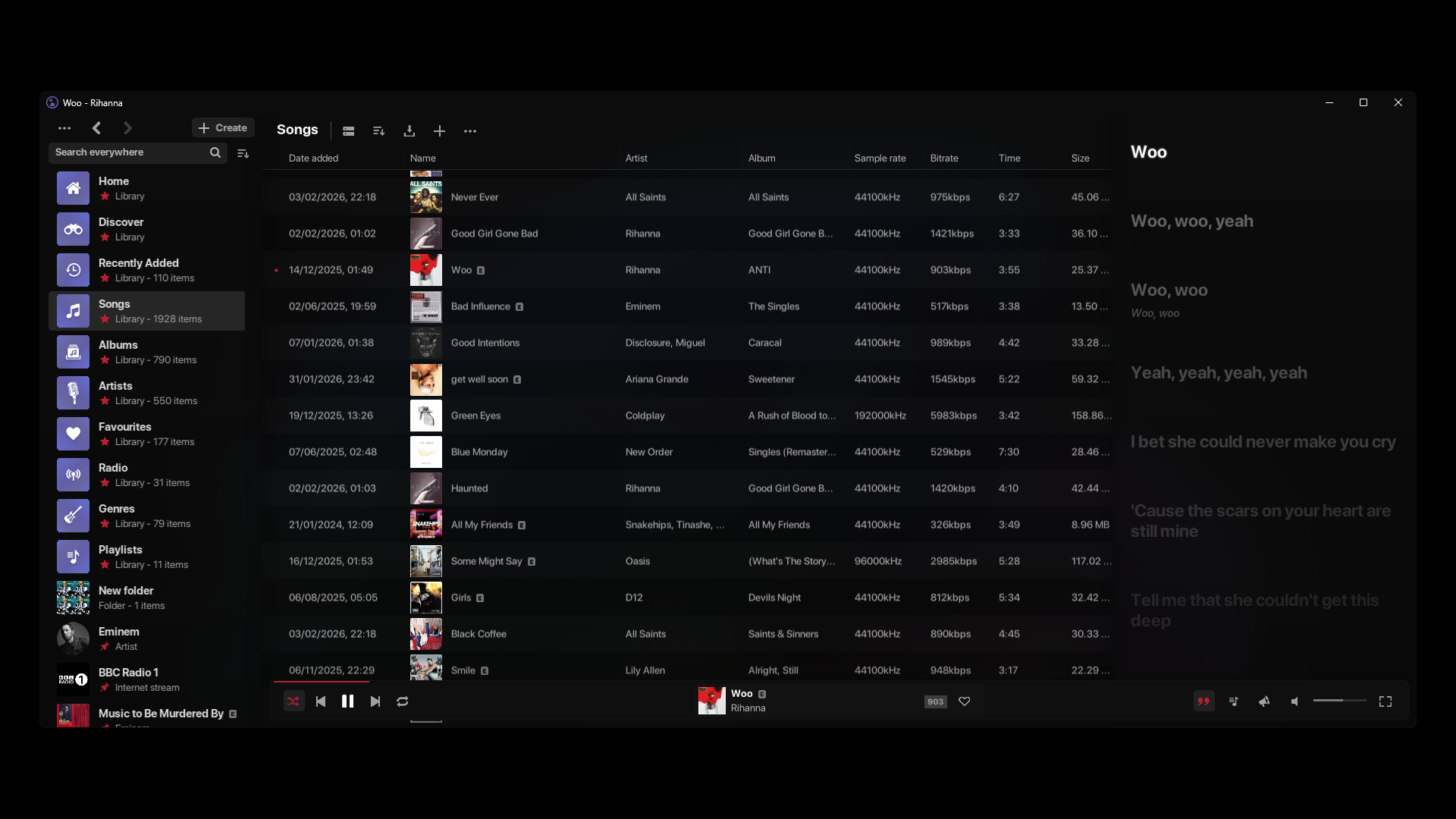
Task: Skip to next track
Action: click(375, 701)
